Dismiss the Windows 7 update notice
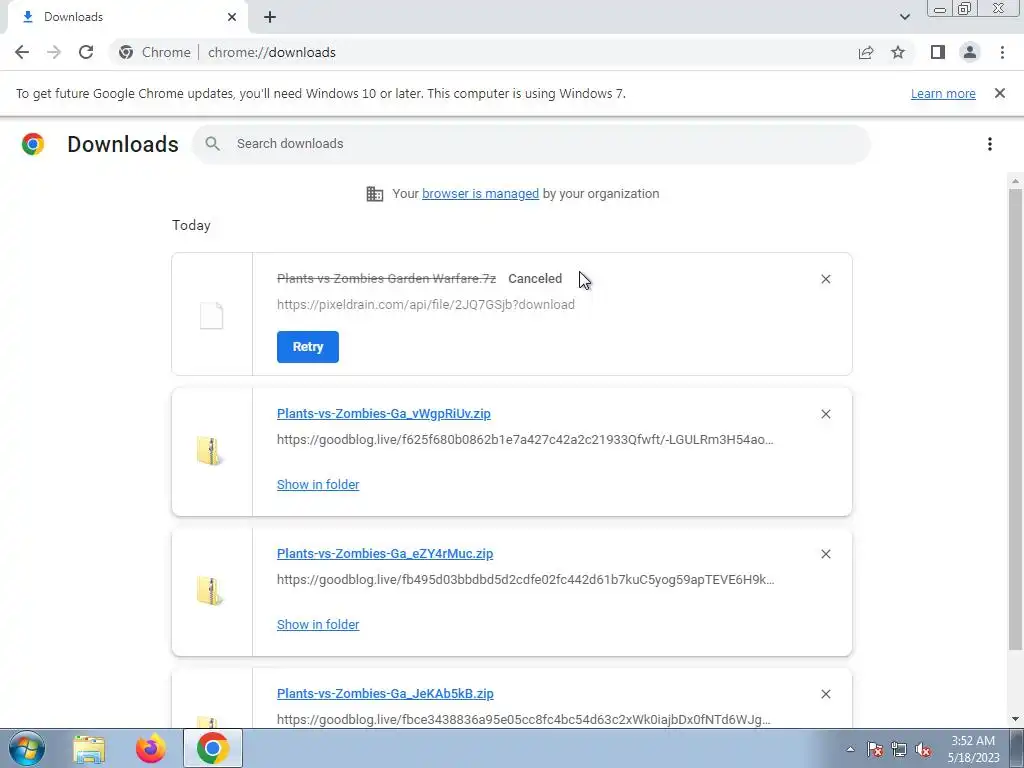Viewport: 1024px width, 768px height. 1000,93
